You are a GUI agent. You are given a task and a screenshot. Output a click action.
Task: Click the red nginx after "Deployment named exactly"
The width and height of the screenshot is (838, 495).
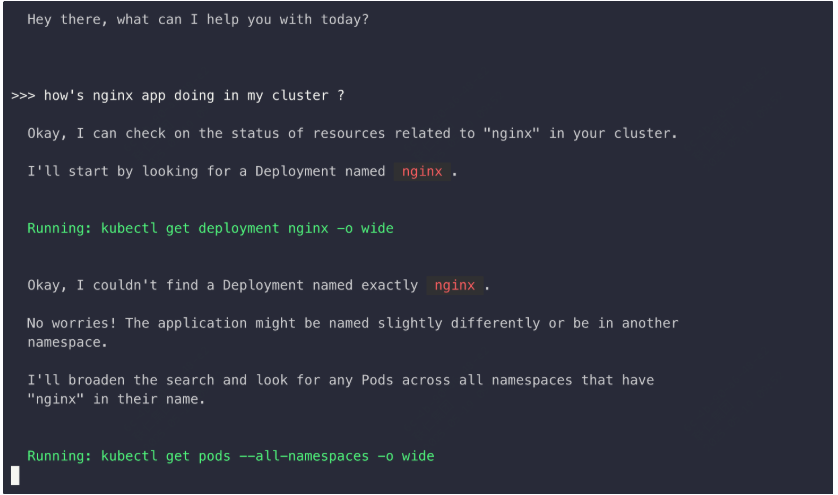454,286
